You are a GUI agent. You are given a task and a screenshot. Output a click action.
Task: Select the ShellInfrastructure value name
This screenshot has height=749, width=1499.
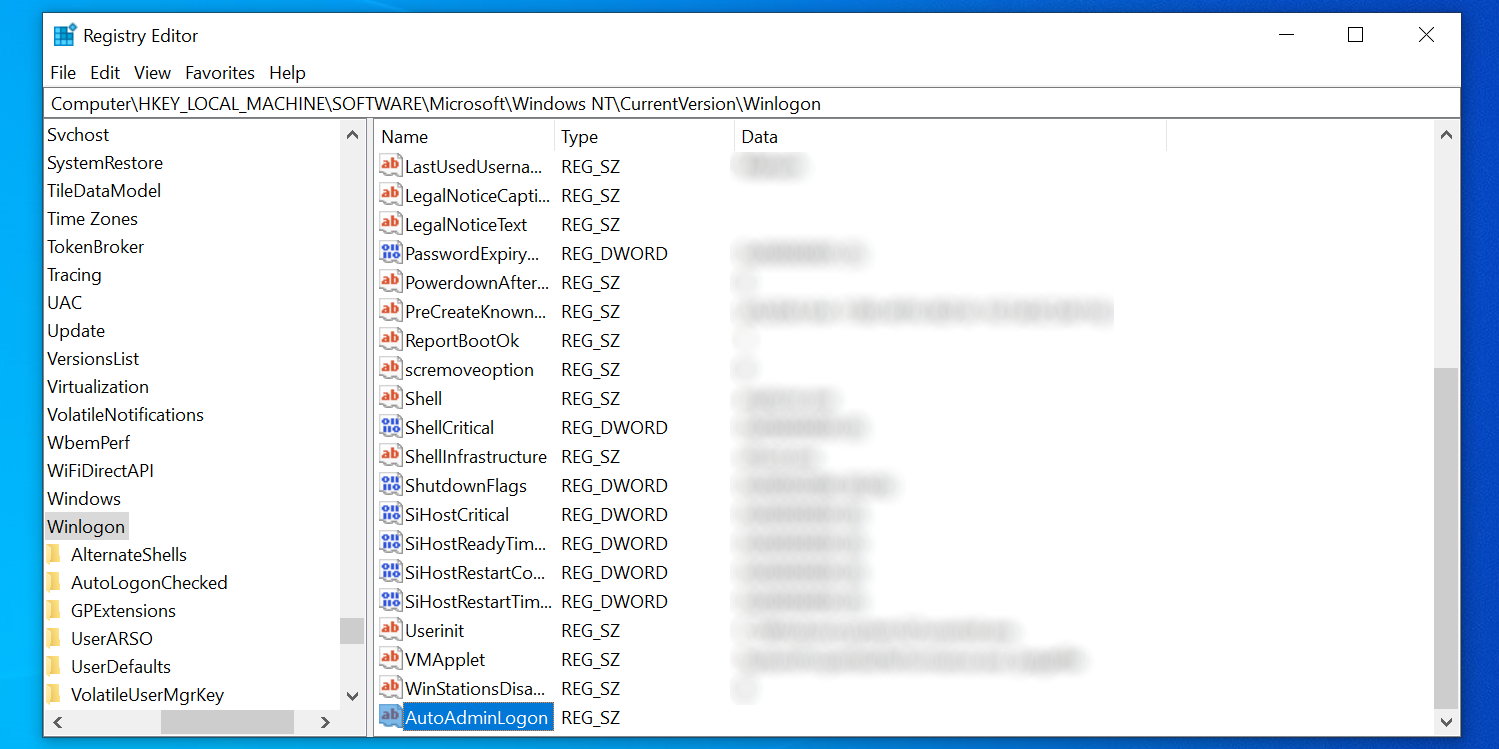476,457
